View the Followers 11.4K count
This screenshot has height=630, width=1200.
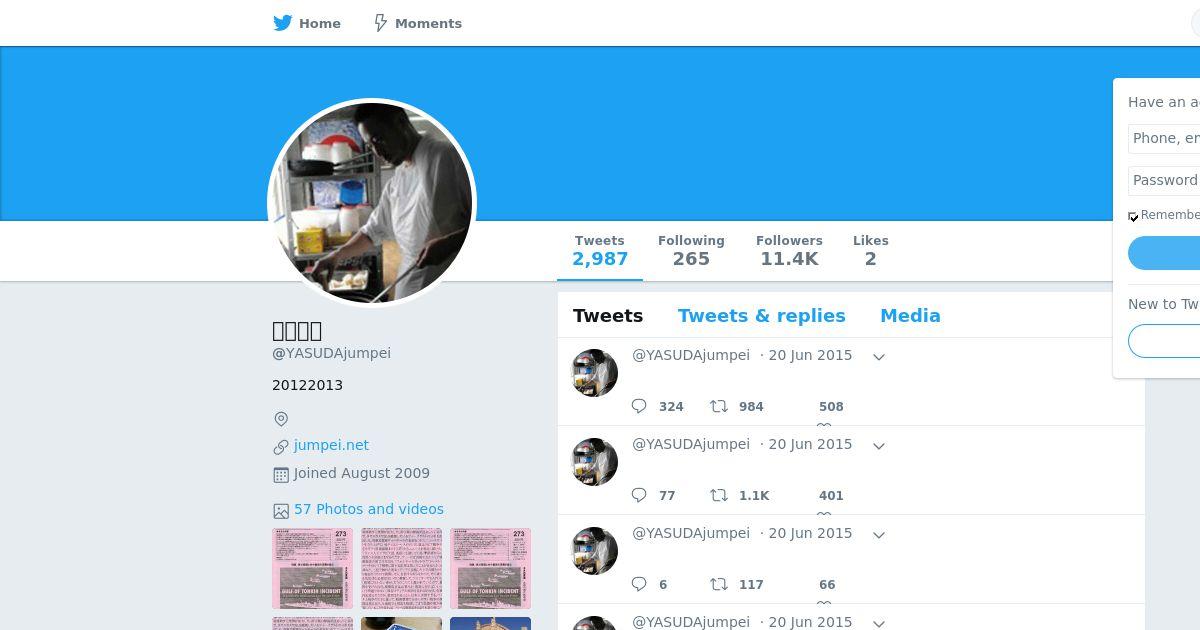789,250
